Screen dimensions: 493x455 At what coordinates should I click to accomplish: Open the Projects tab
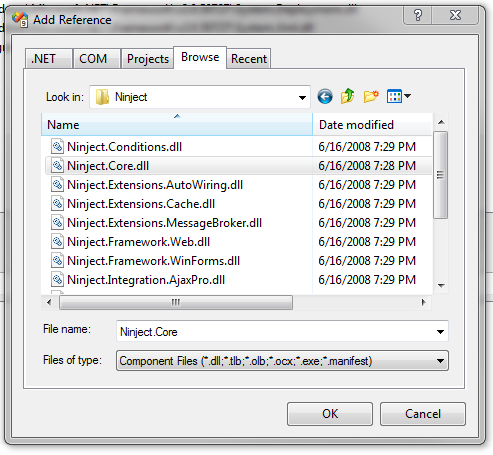(148, 59)
